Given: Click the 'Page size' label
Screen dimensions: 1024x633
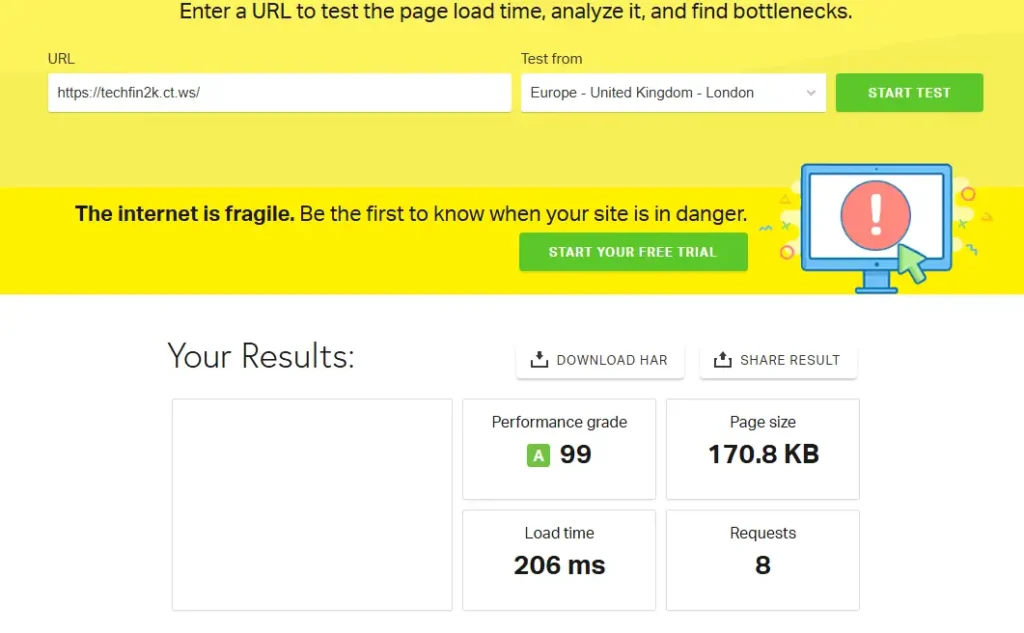Looking at the screenshot, I should click(x=762, y=422).
